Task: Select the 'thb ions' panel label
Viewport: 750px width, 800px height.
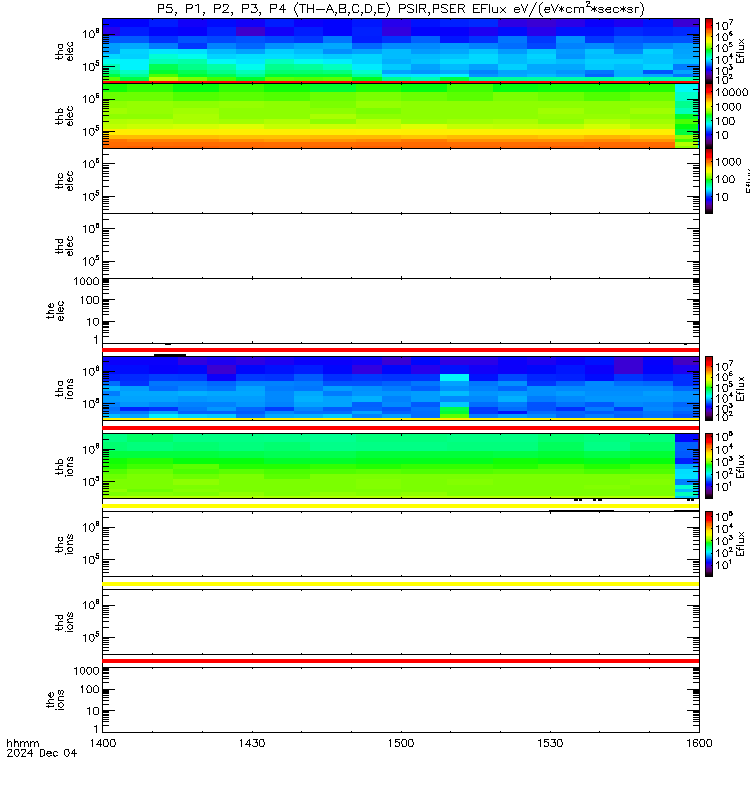Action: coord(64,466)
